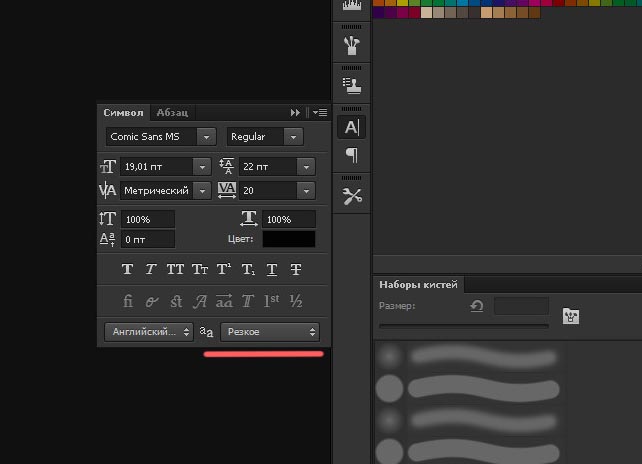Open the Английский language selector
The width and height of the screenshot is (642, 464).
coord(148,332)
